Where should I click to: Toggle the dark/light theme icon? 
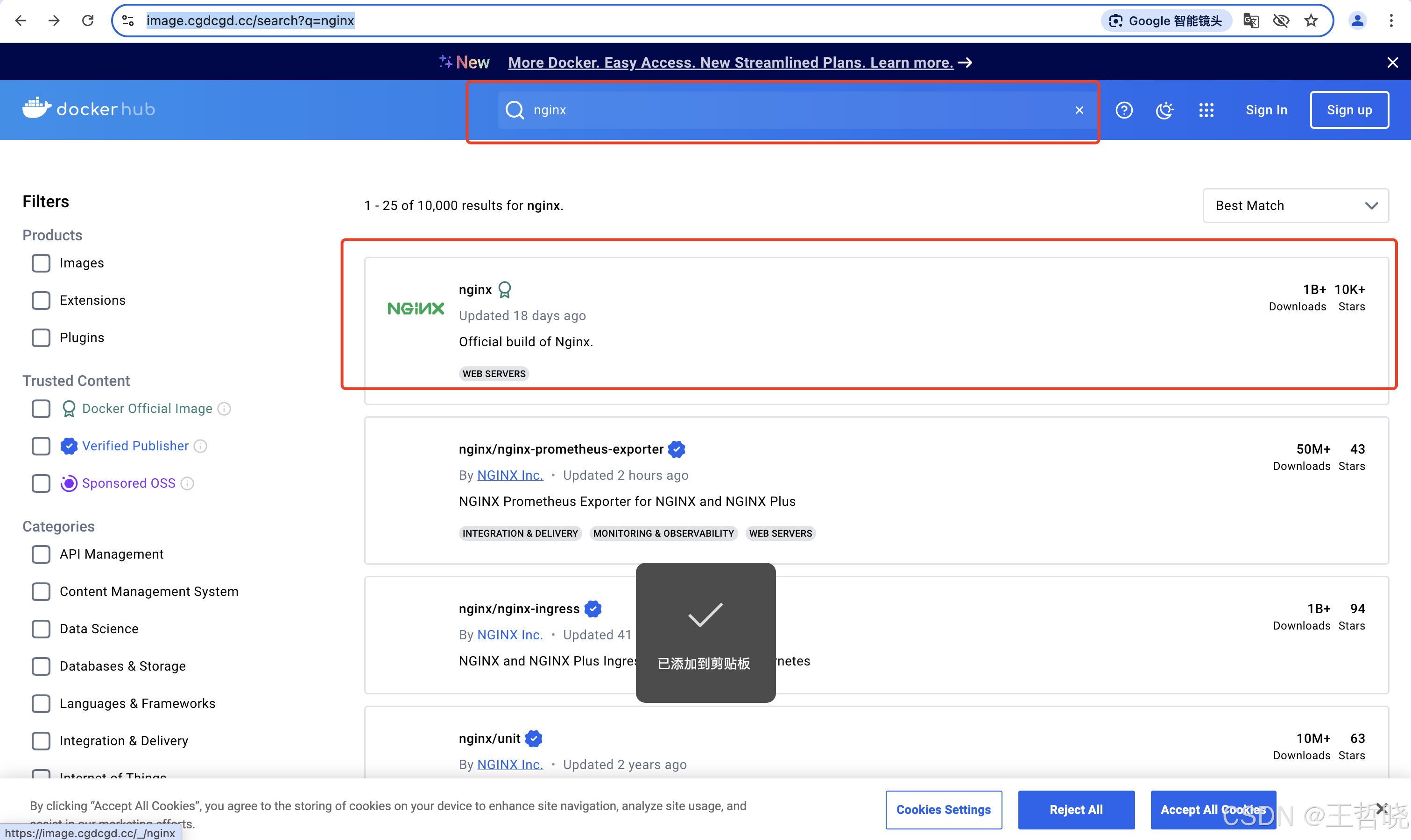(1164, 110)
